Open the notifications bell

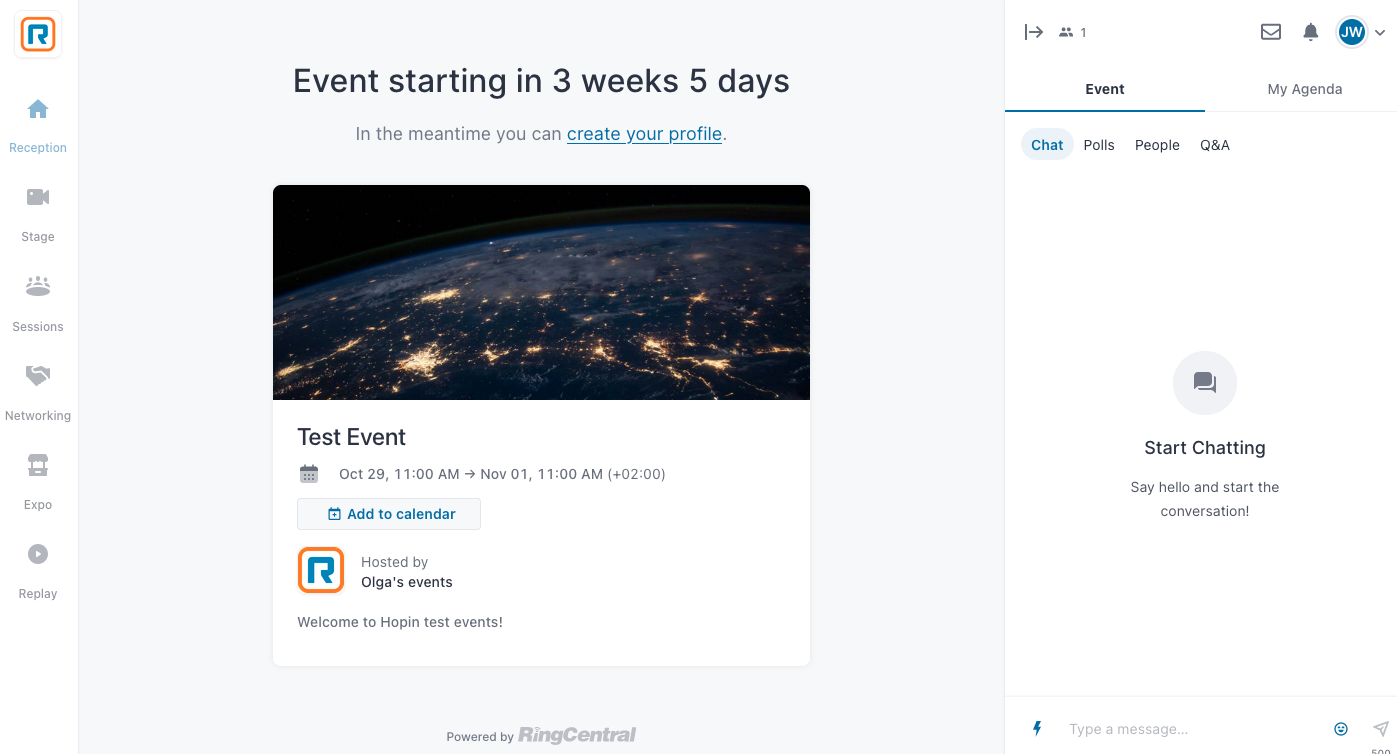pyautogui.click(x=1311, y=32)
